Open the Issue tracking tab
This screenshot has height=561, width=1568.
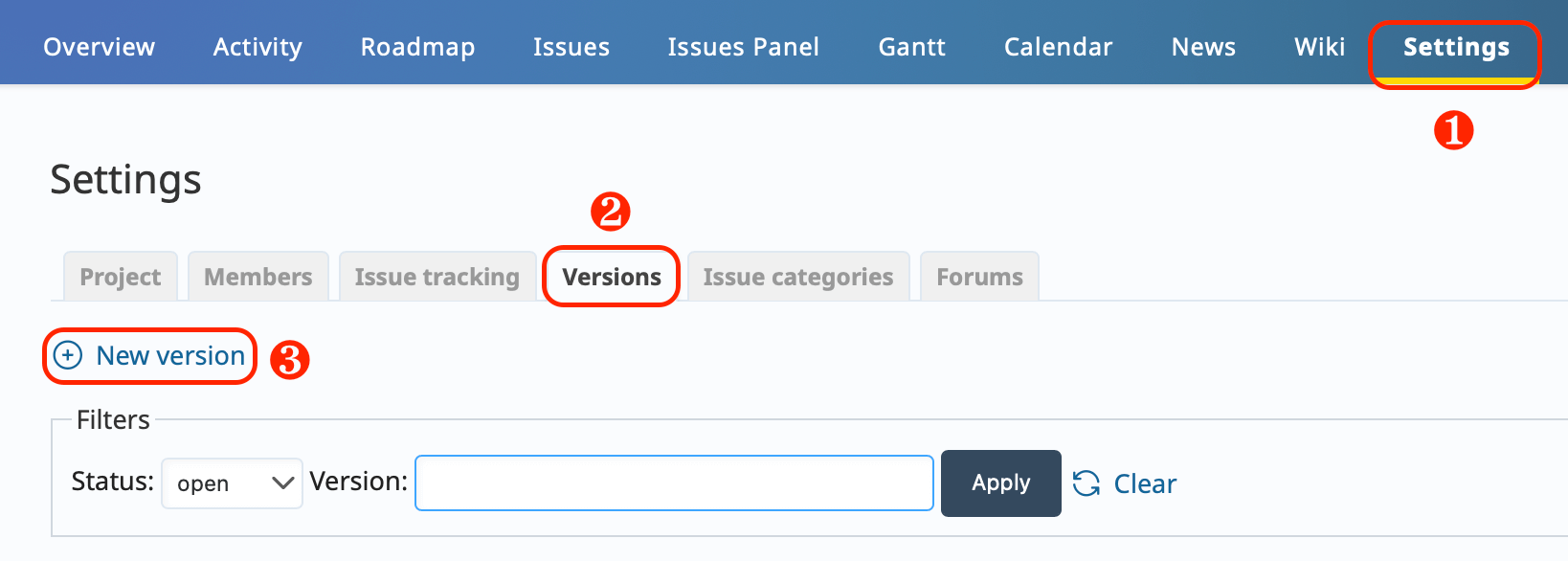pos(437,277)
